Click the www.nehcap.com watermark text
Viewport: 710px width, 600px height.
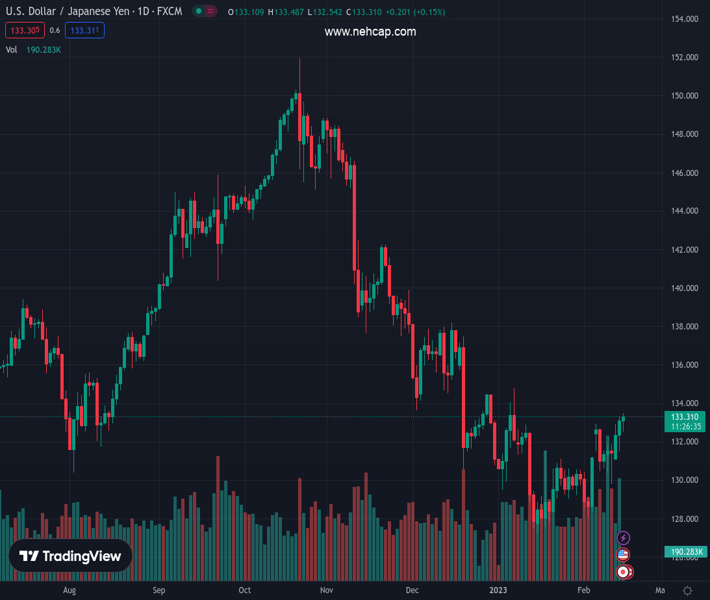click(370, 32)
